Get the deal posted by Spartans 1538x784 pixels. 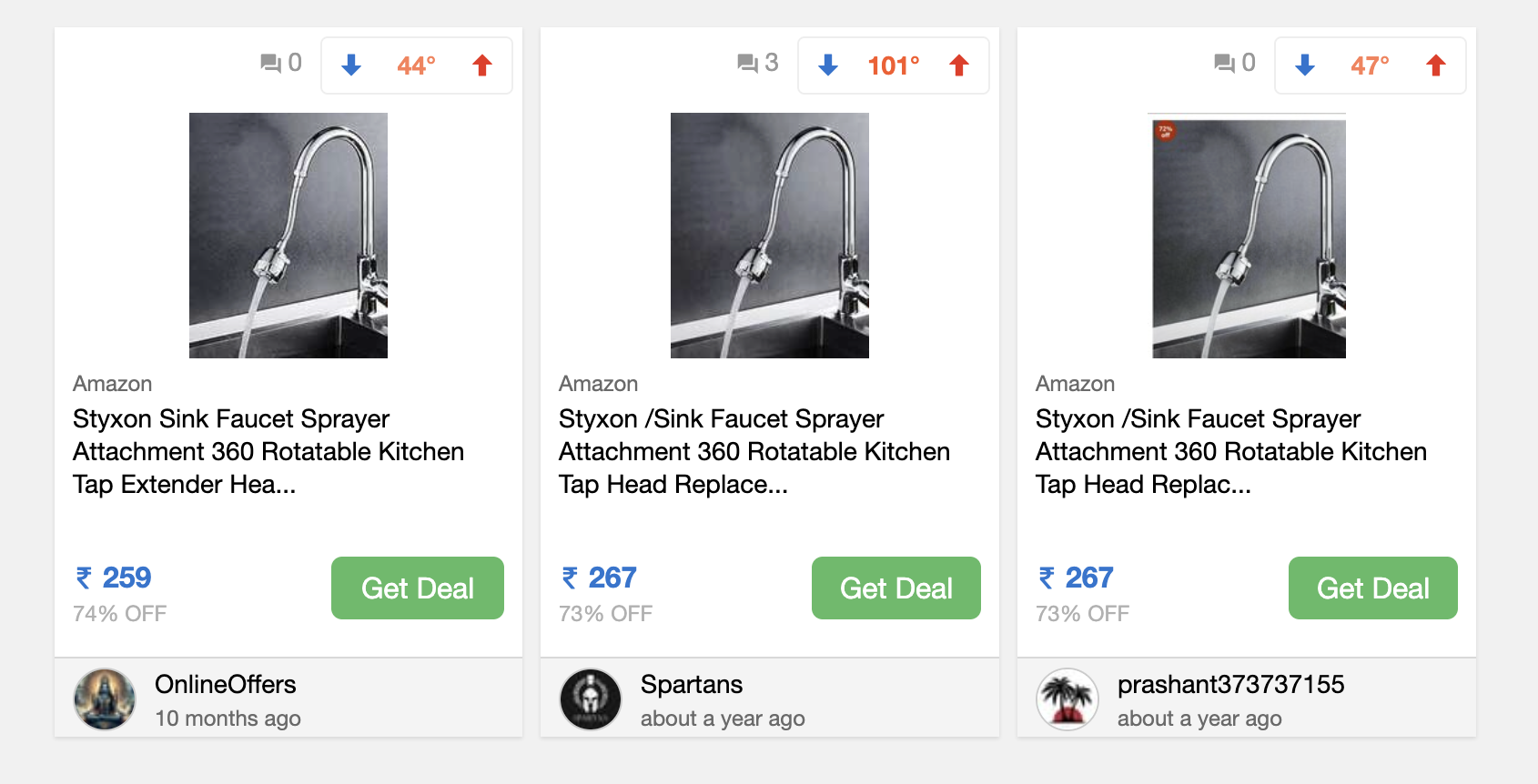pos(896,588)
